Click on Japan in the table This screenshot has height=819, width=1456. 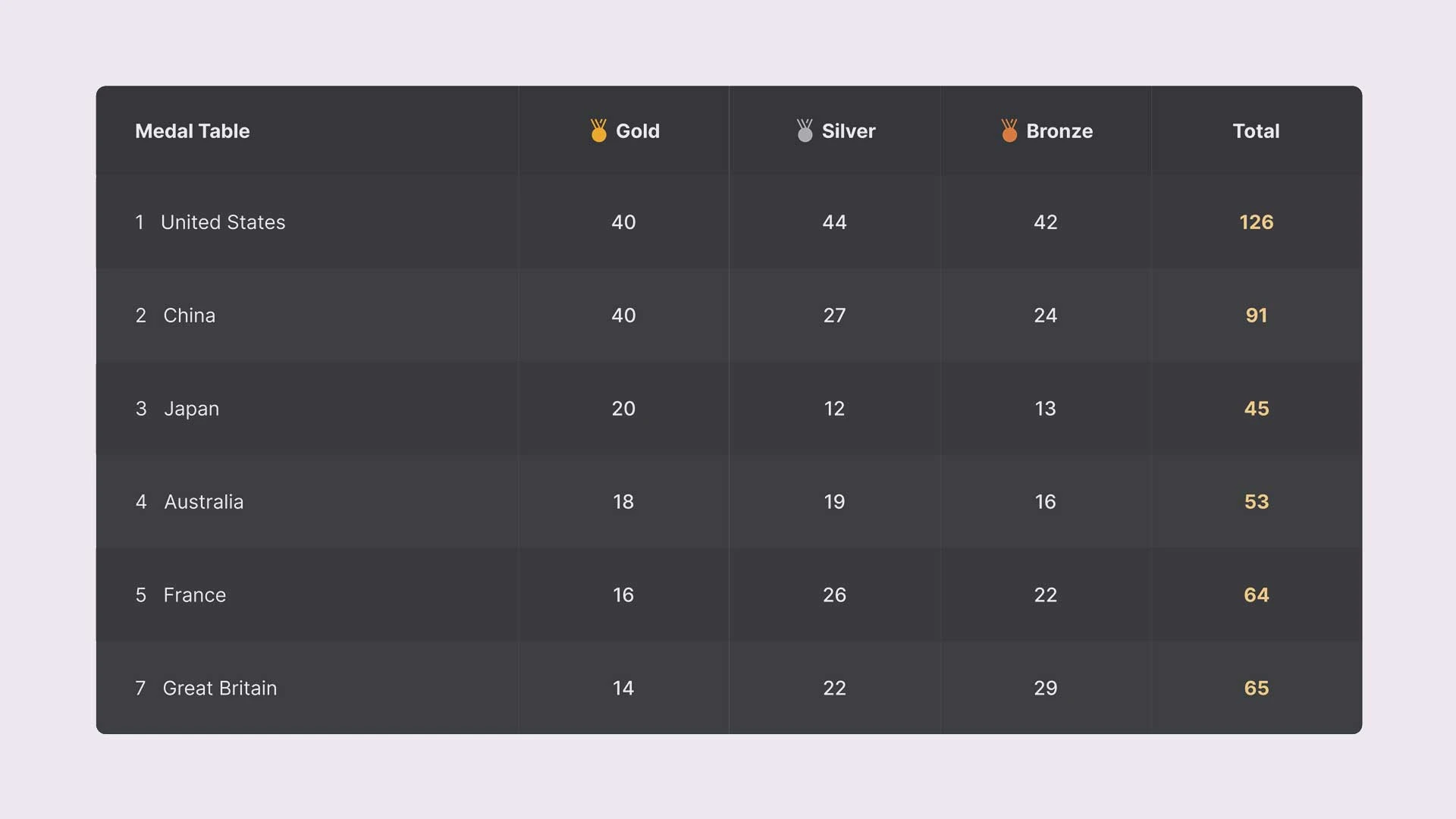191,409
